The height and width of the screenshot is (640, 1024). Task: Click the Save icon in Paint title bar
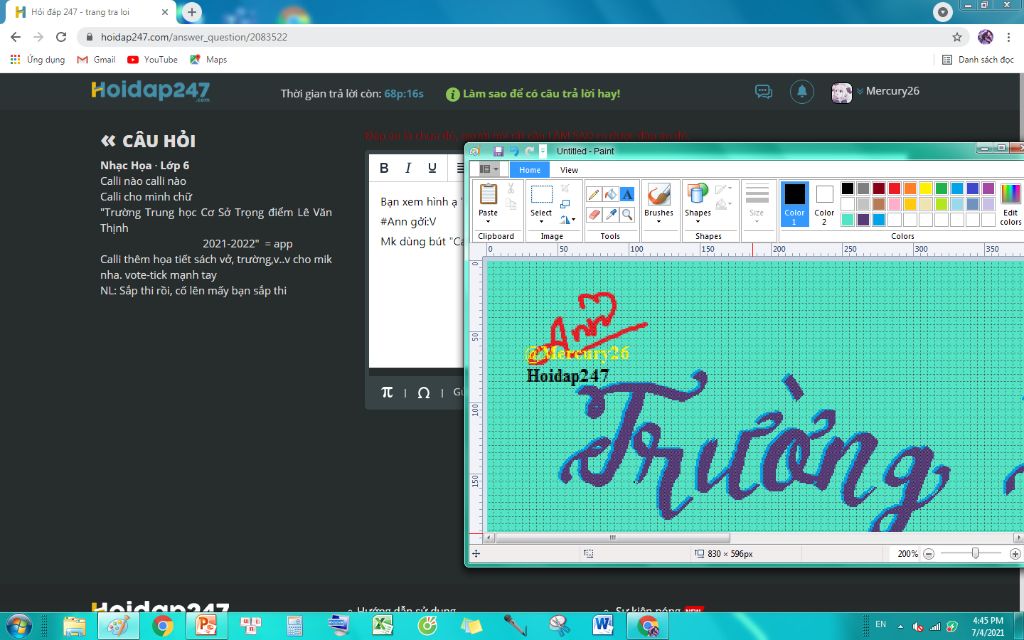(498, 151)
